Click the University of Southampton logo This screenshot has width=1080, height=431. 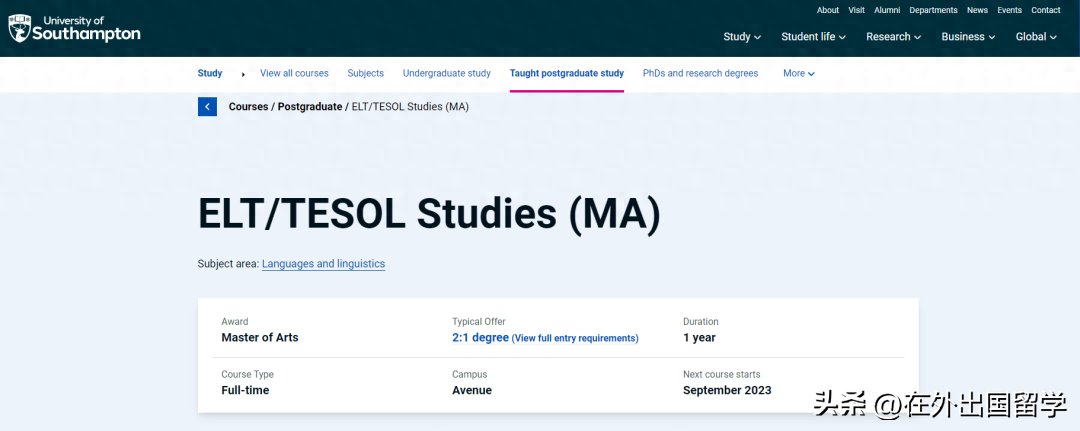(x=74, y=28)
